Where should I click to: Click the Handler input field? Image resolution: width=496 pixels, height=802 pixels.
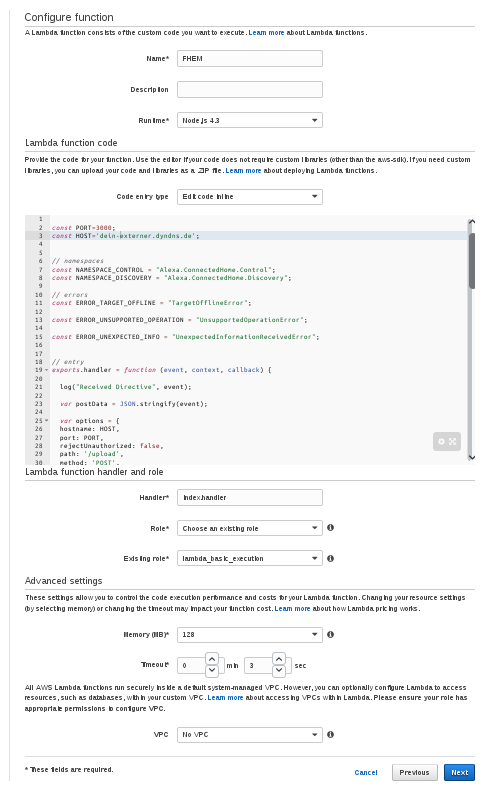[x=250, y=497]
